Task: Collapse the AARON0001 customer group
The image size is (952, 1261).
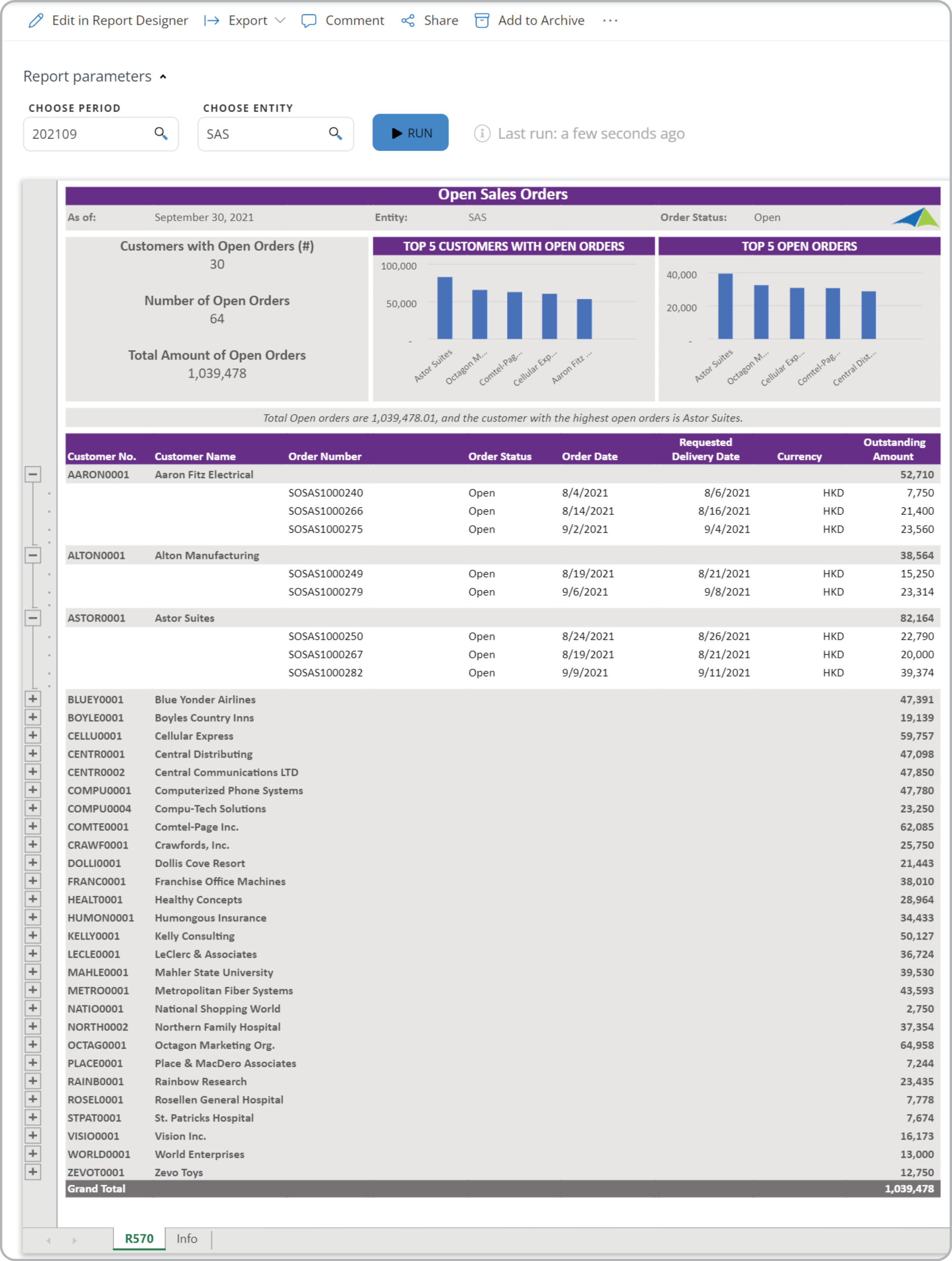Action: [33, 474]
